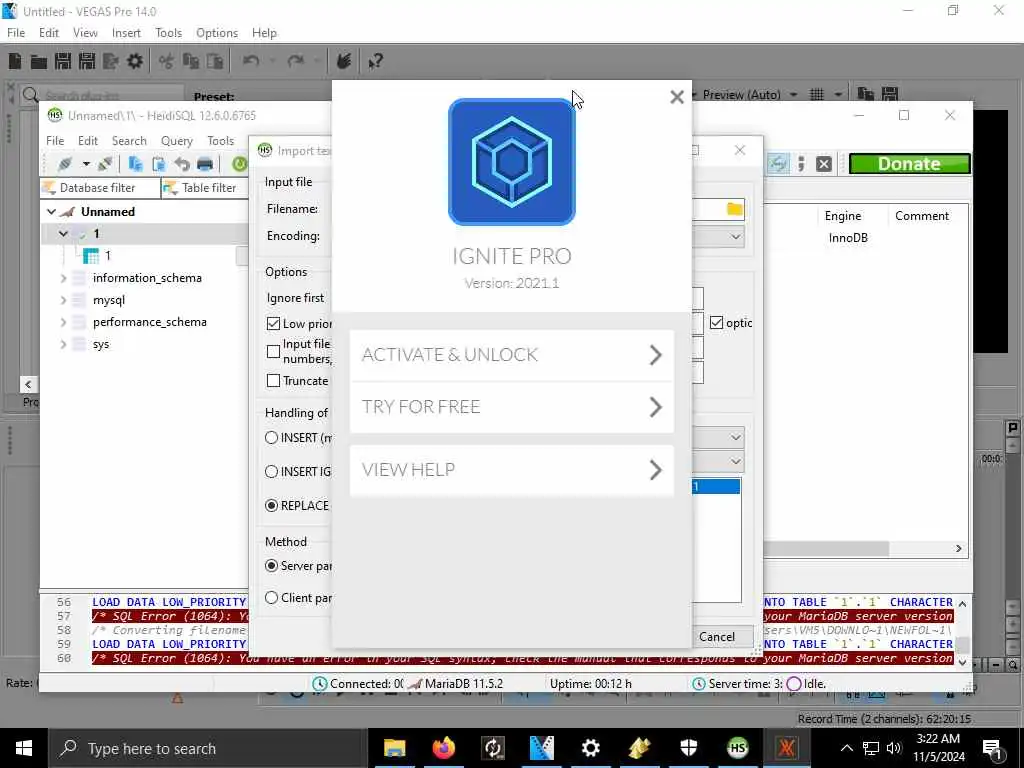Click HeidiSQL print icon
This screenshot has width=1024, height=768.
[x=205, y=164]
